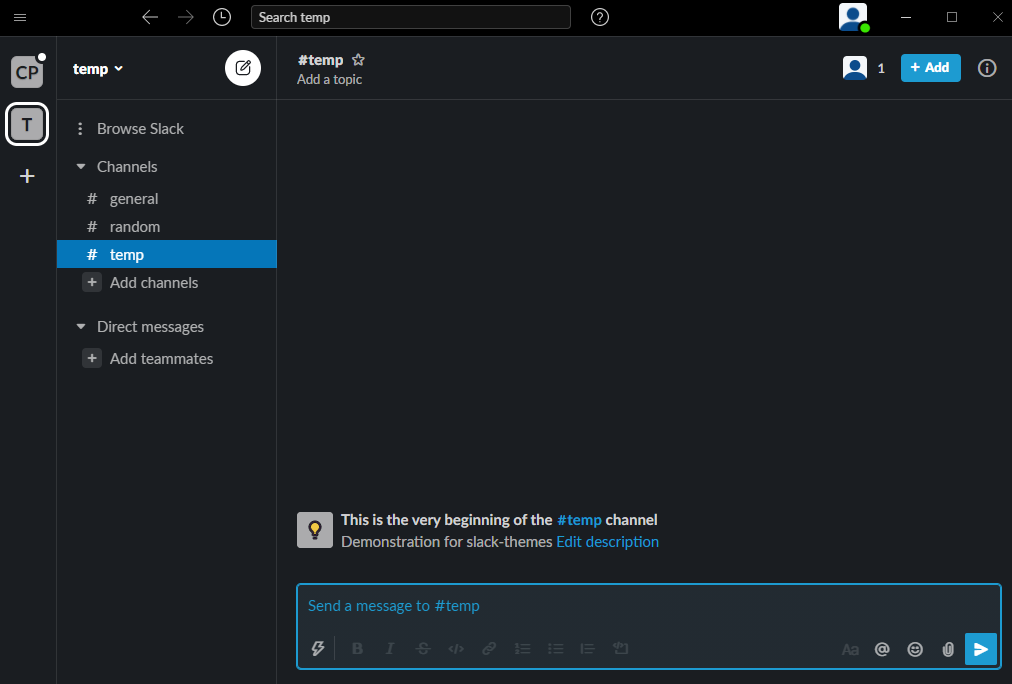Collapse the Direct messages section

81,327
